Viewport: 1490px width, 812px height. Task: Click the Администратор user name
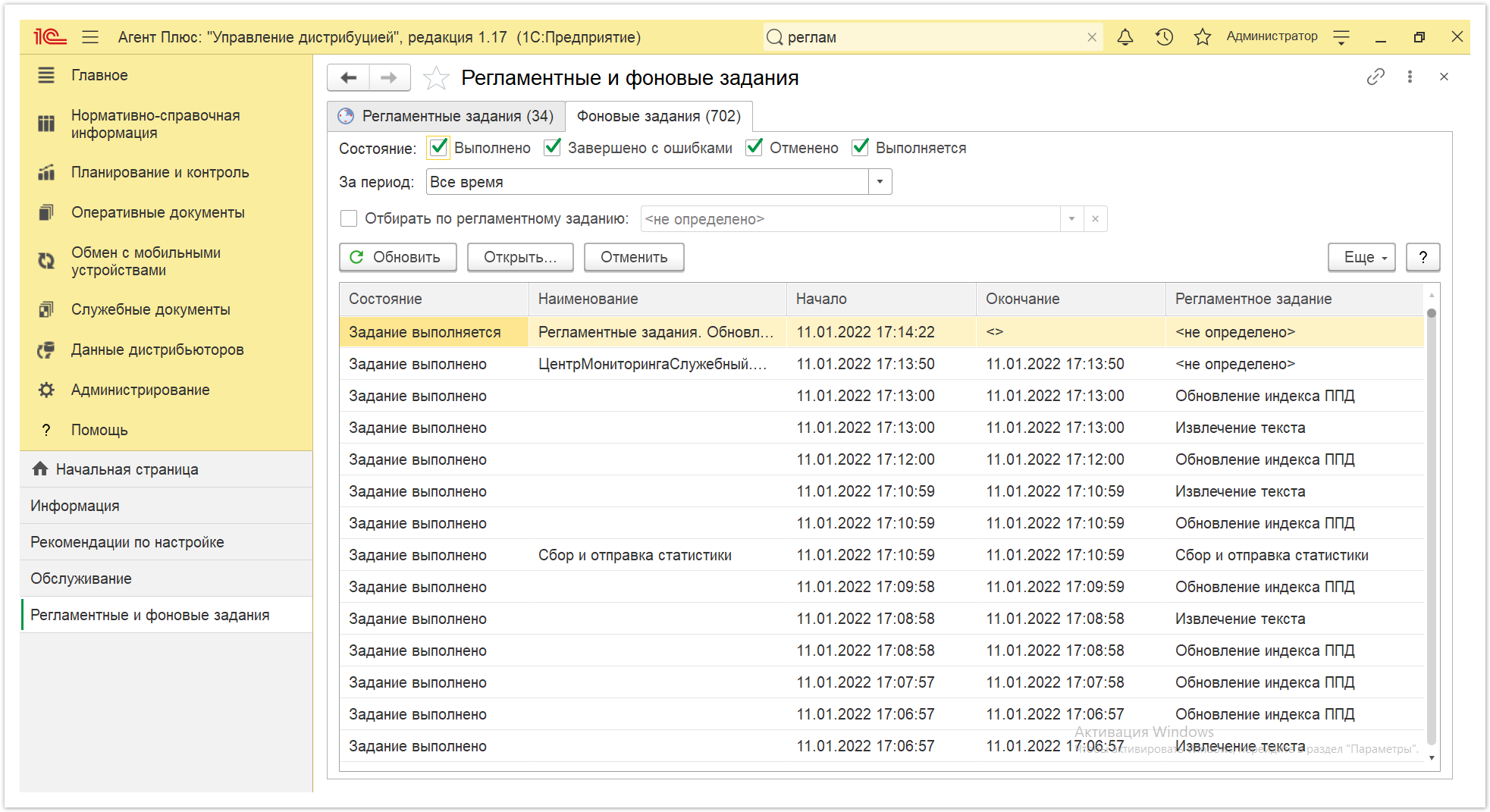pyautogui.click(x=1272, y=36)
